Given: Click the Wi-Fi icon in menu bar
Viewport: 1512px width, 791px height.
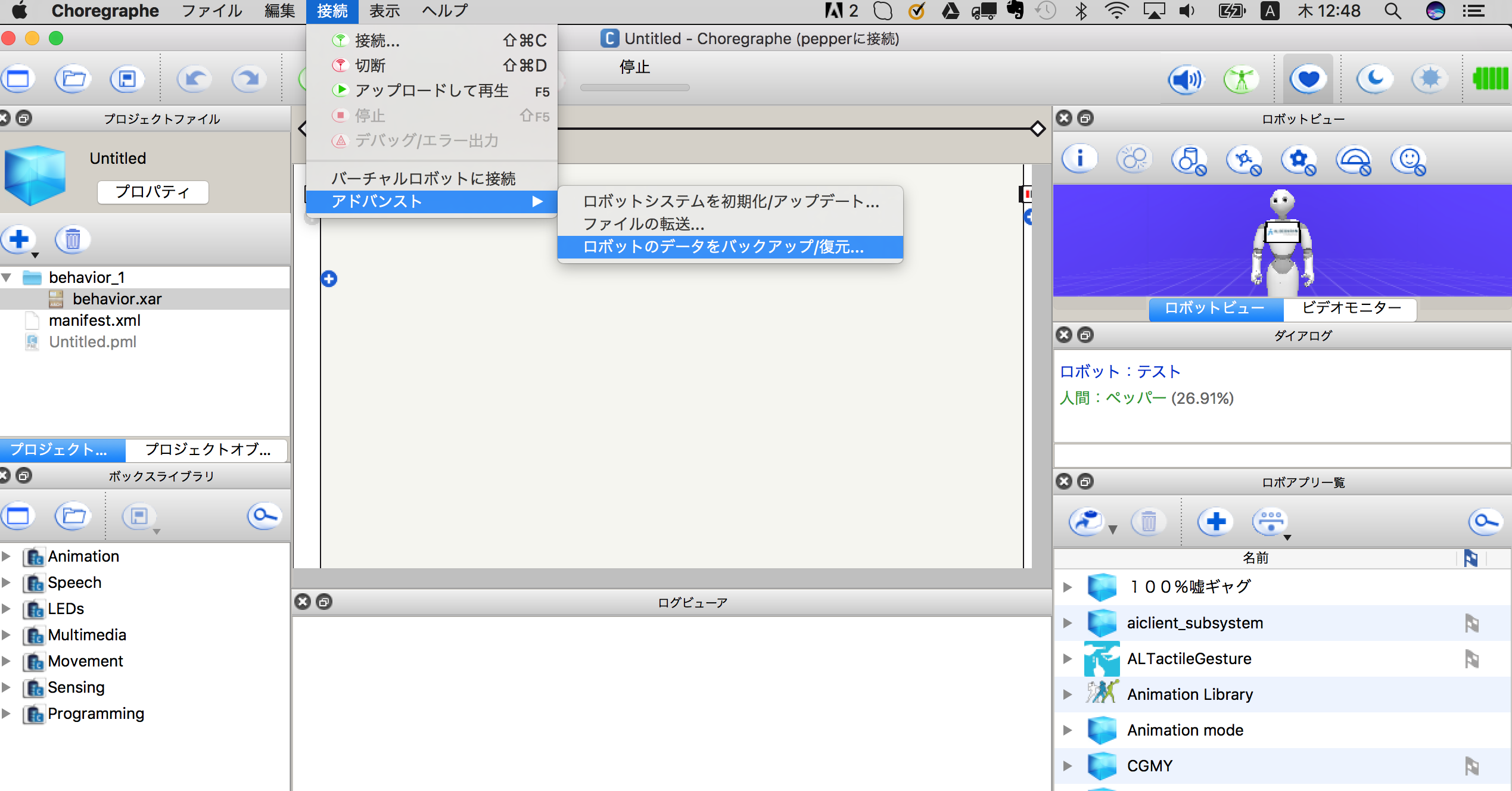Looking at the screenshot, I should pyautogui.click(x=1116, y=11).
